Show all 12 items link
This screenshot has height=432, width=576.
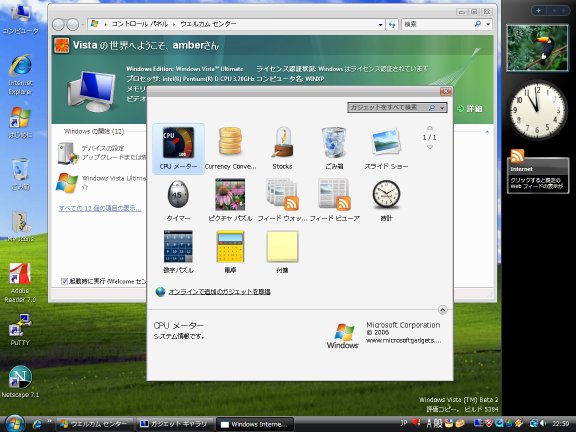pos(100,208)
